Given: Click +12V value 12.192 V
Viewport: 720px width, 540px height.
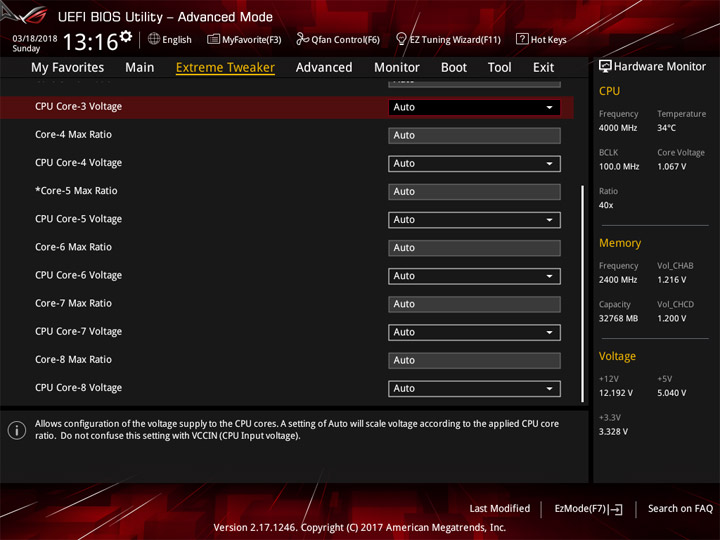Looking at the screenshot, I should (x=615, y=393).
